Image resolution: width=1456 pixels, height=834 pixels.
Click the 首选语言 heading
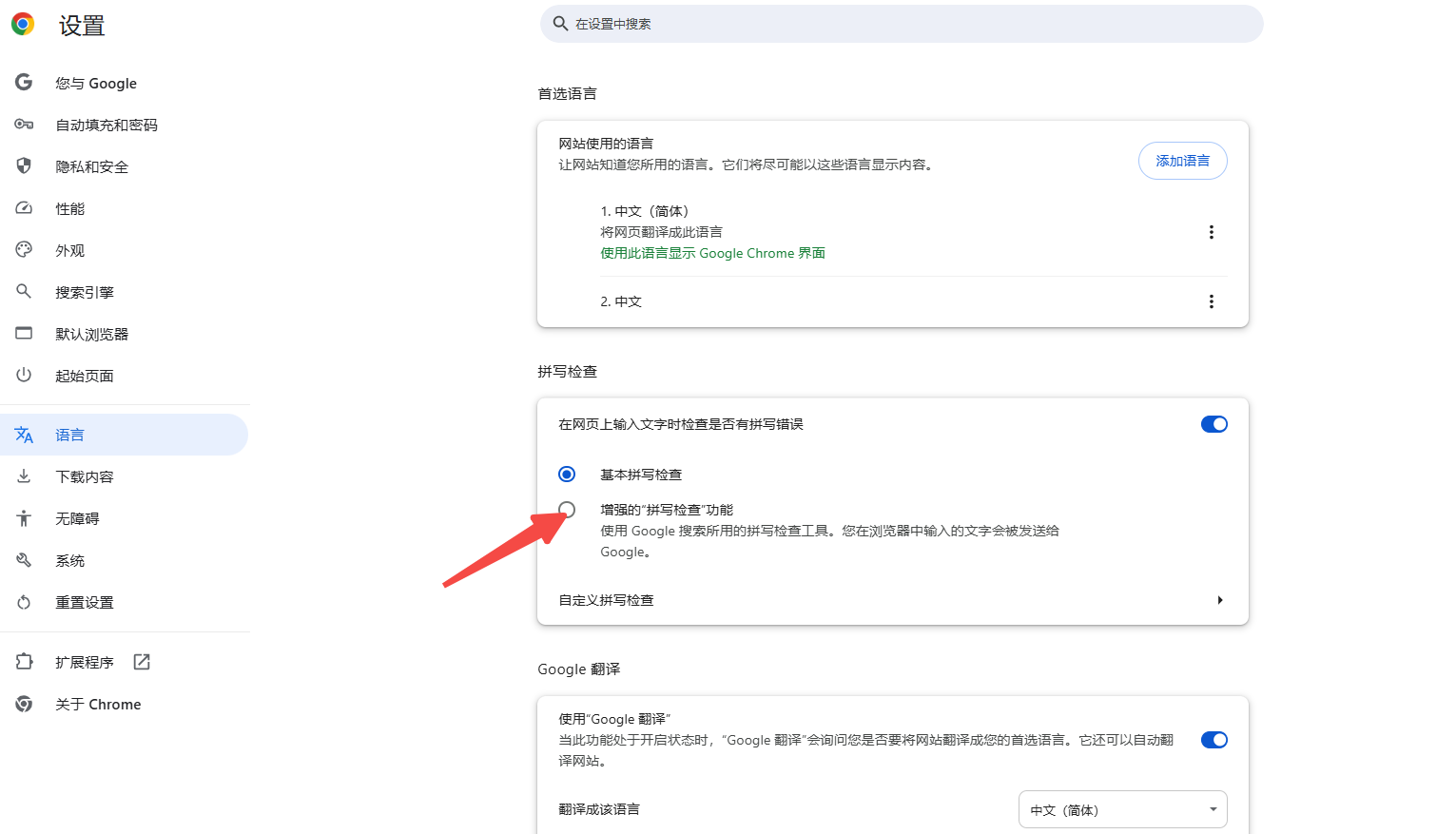coord(568,93)
